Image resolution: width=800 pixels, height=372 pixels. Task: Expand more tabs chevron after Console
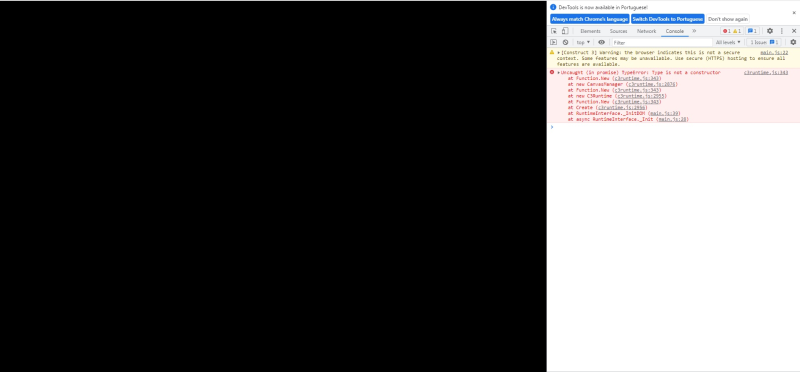(694, 31)
